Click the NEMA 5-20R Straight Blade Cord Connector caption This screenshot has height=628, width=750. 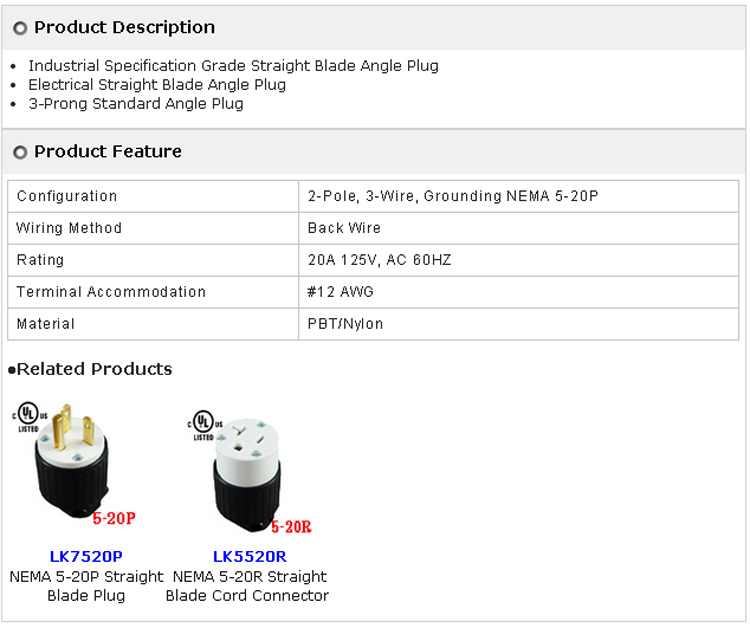pos(248,586)
